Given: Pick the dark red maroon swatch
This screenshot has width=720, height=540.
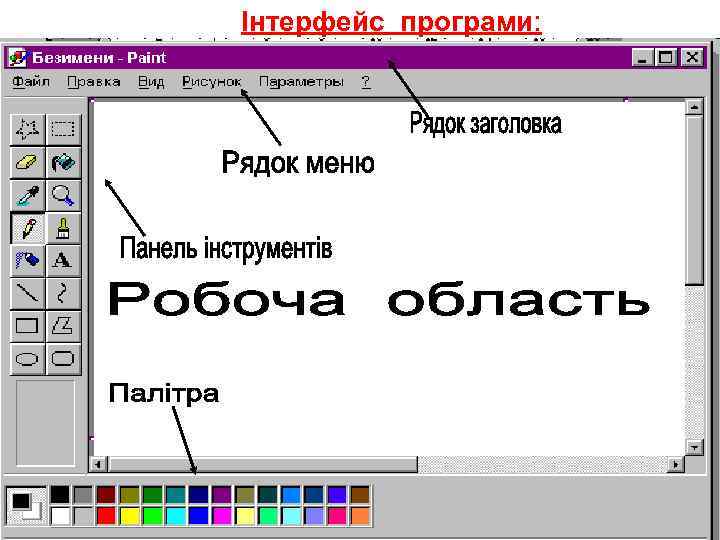Looking at the screenshot, I should [106, 495].
